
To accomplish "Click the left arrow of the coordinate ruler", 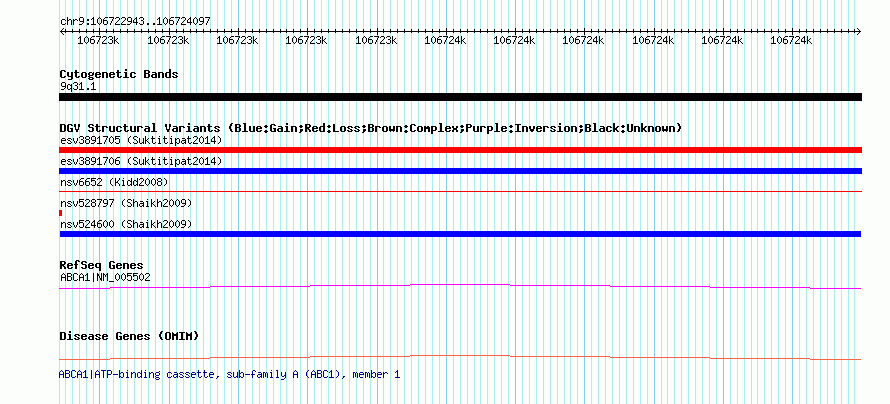I will [x=62, y=32].
